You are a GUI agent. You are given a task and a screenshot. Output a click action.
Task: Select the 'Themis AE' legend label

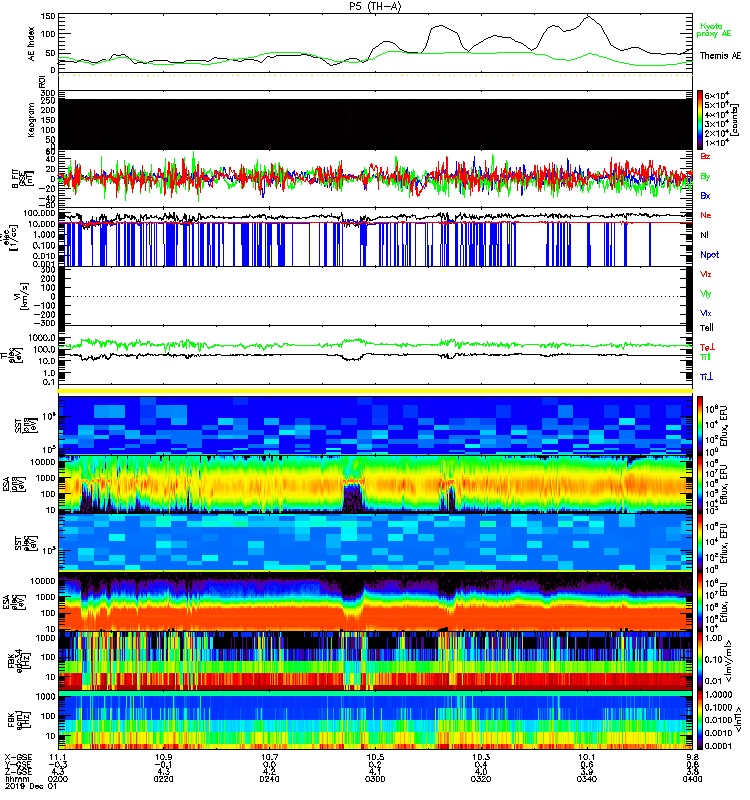tap(720, 56)
